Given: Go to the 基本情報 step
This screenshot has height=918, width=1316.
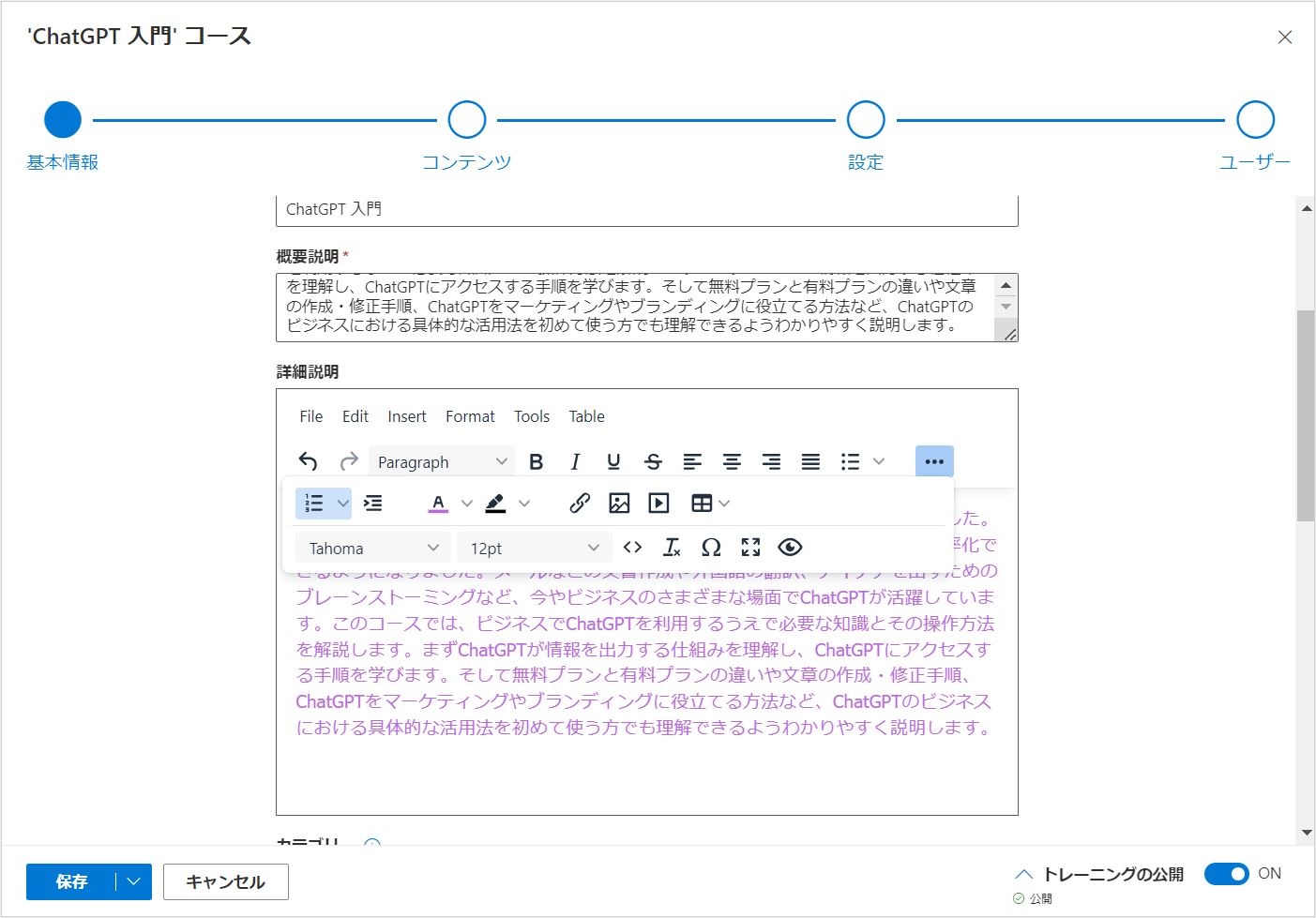Looking at the screenshot, I should (x=63, y=120).
